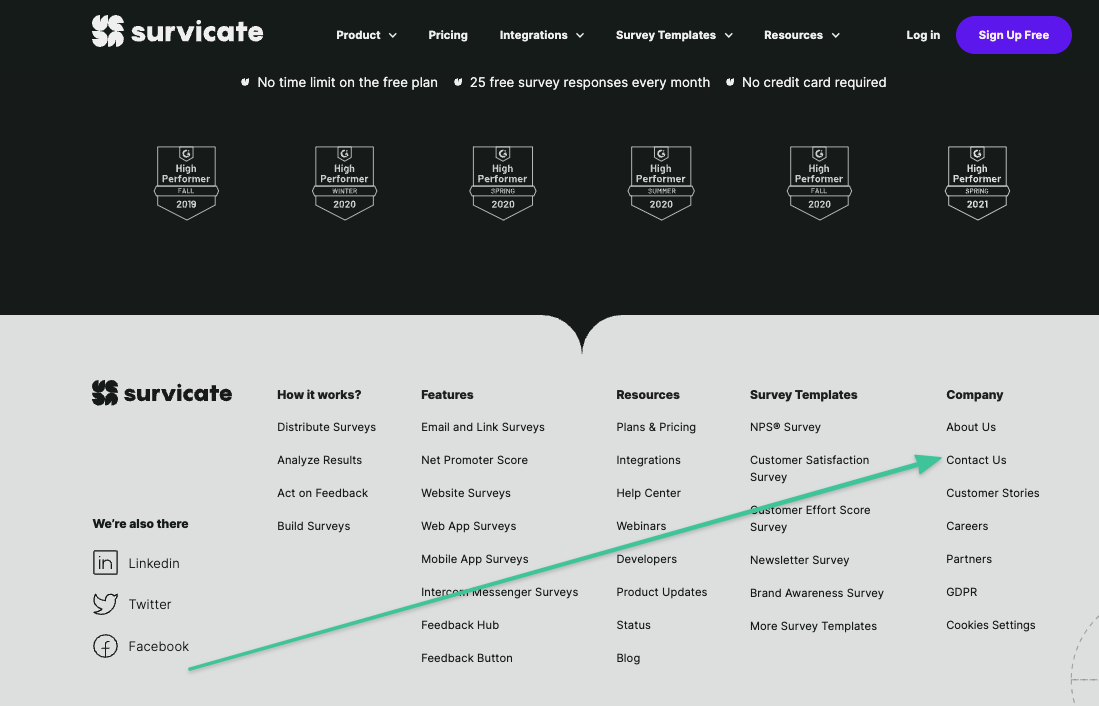Visit the Feedback Hub link
The image size is (1099, 706).
pos(460,625)
